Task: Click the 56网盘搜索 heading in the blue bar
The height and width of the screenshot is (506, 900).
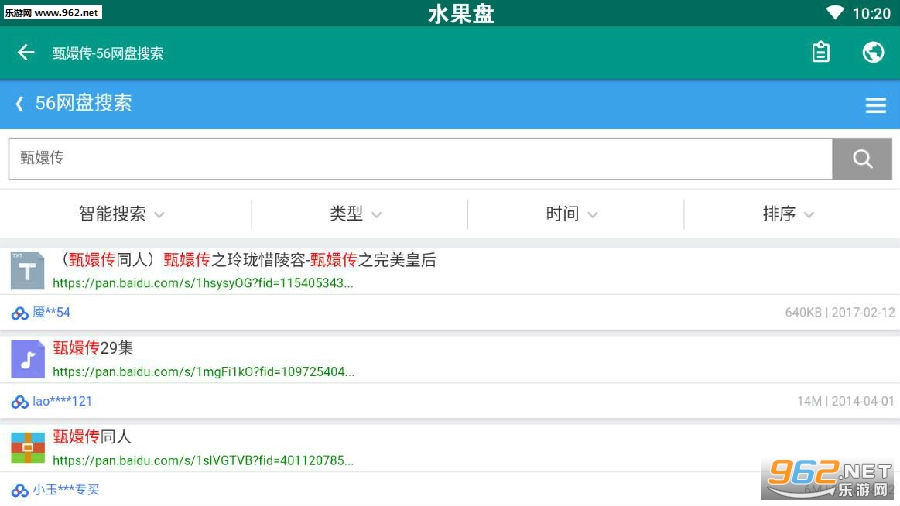Action: pyautogui.click(x=84, y=103)
